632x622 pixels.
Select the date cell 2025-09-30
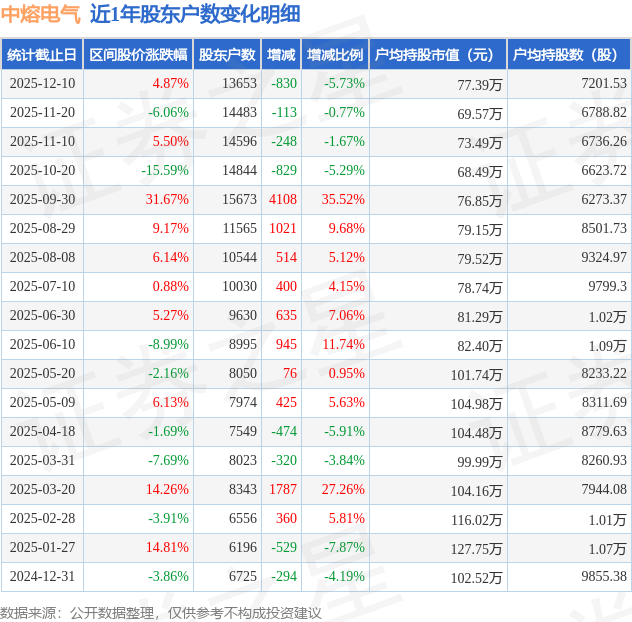tap(42, 200)
